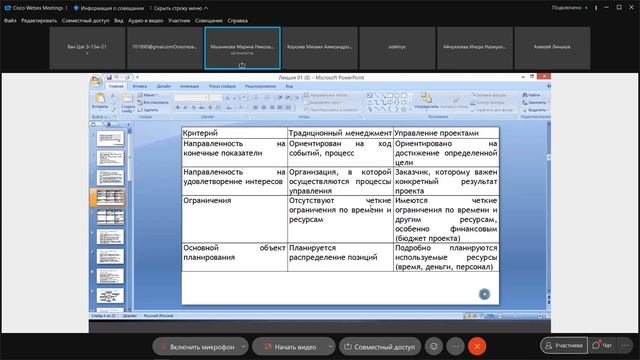Switch to the Вставка ribbon tab
This screenshot has width=640, height=360.
[140, 86]
